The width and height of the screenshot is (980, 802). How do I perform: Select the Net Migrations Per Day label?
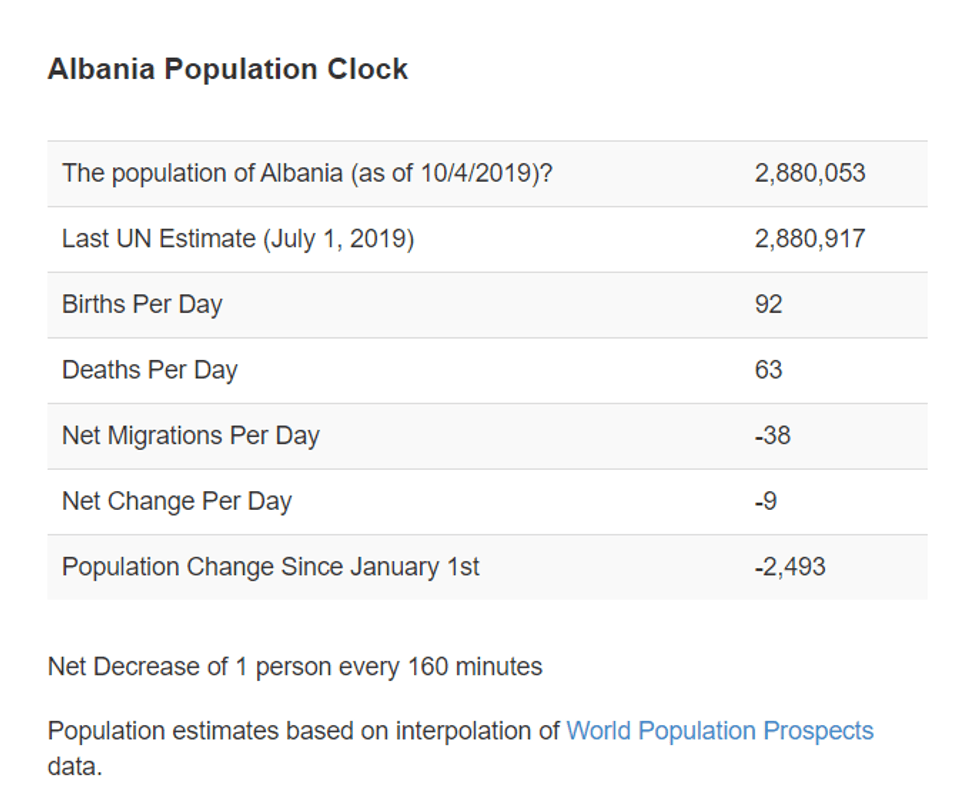[191, 436]
